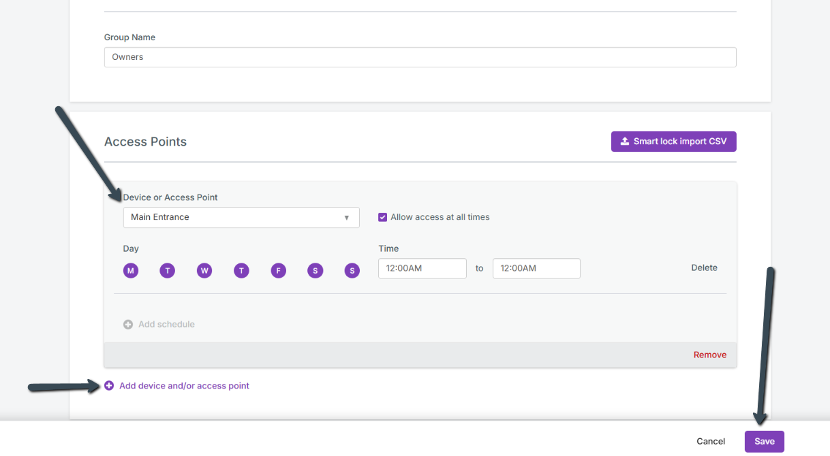Remove the Main Entrance access point

710,355
